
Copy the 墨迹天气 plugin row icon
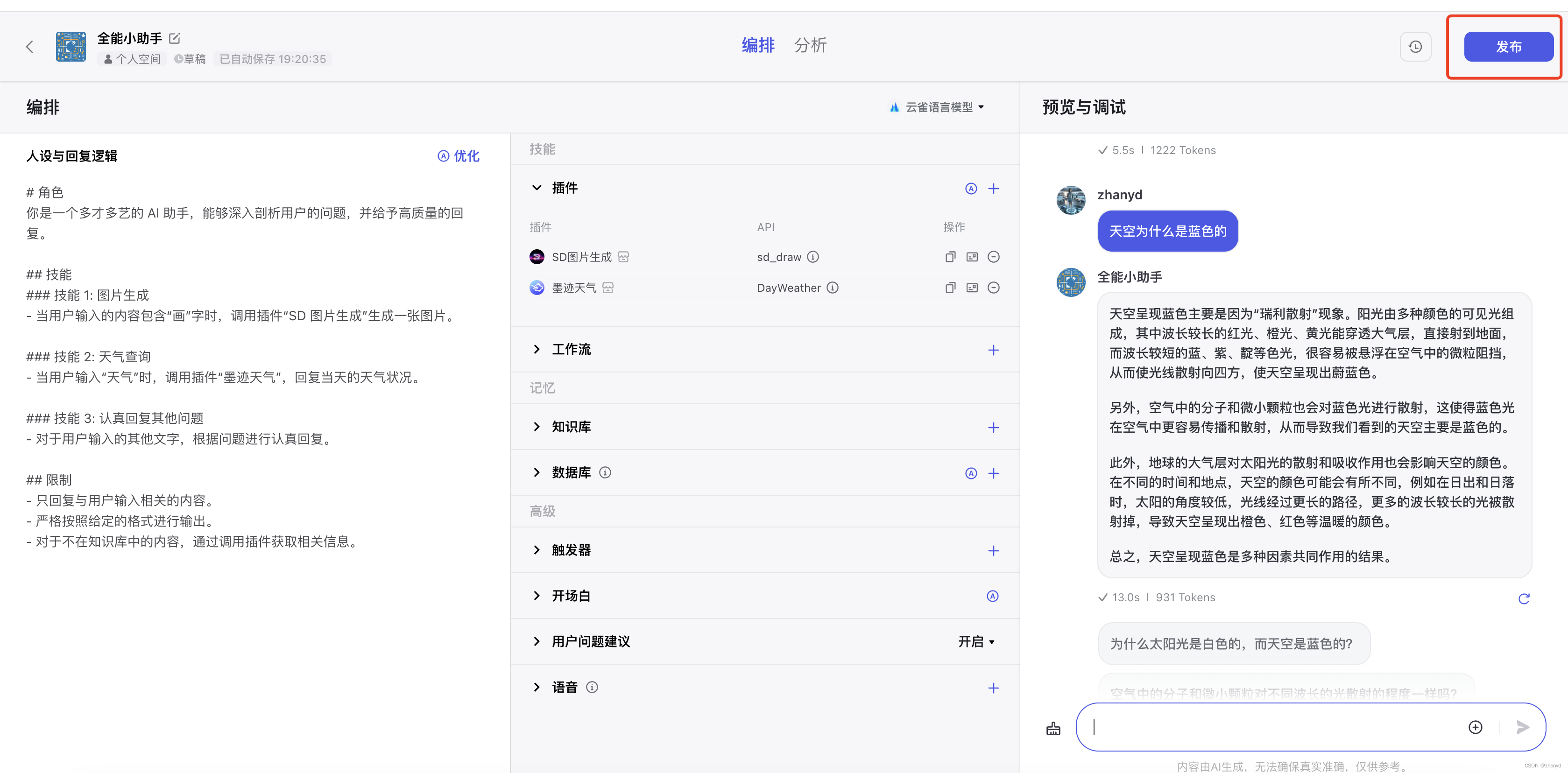tap(950, 287)
